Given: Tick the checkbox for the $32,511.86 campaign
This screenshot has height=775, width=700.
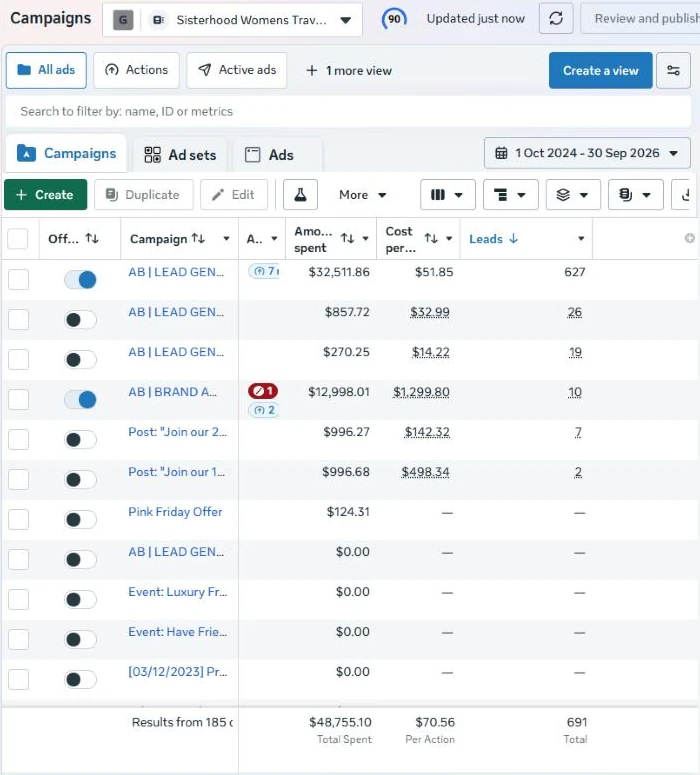Looking at the screenshot, I should pos(18,279).
